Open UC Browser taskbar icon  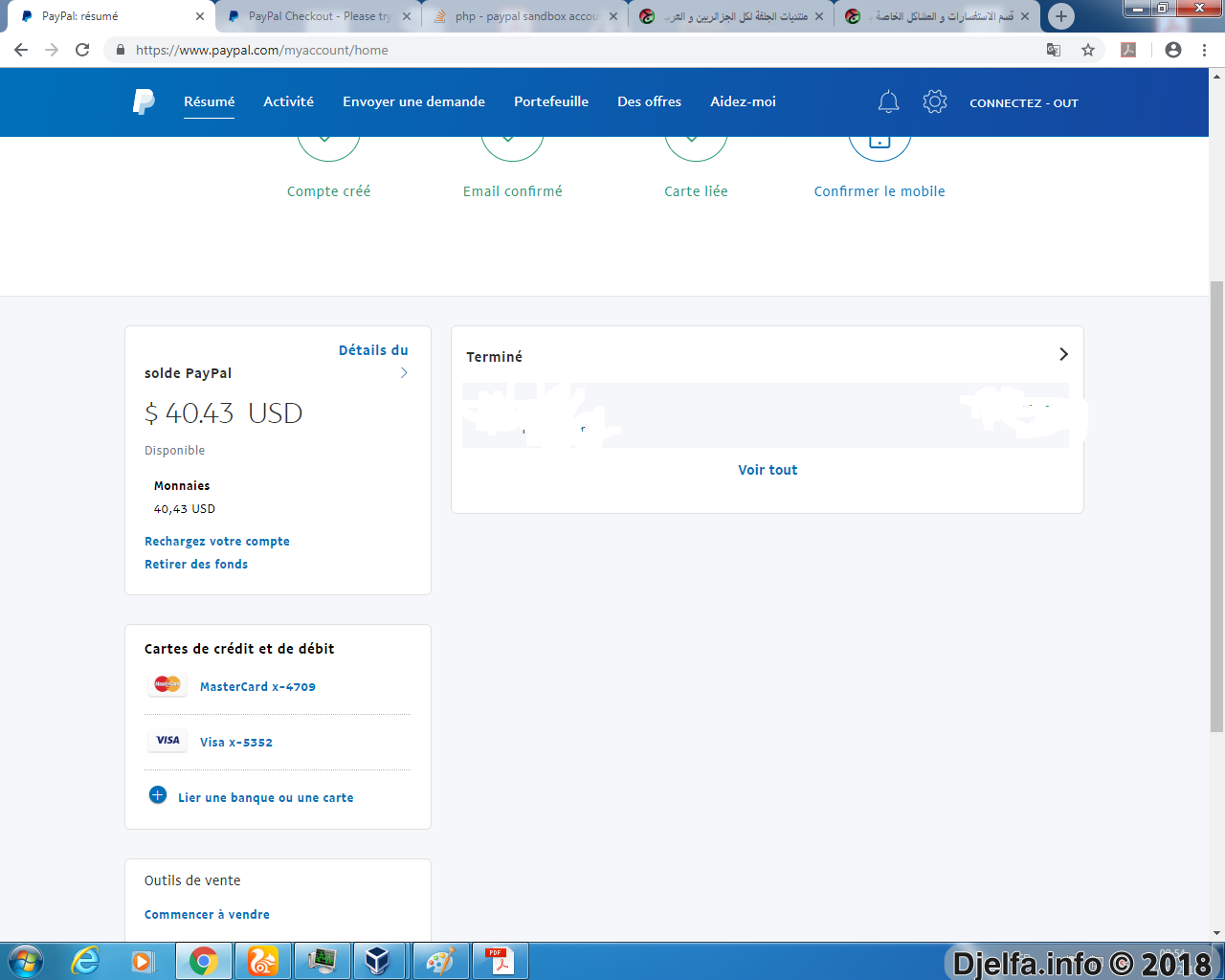(x=263, y=961)
